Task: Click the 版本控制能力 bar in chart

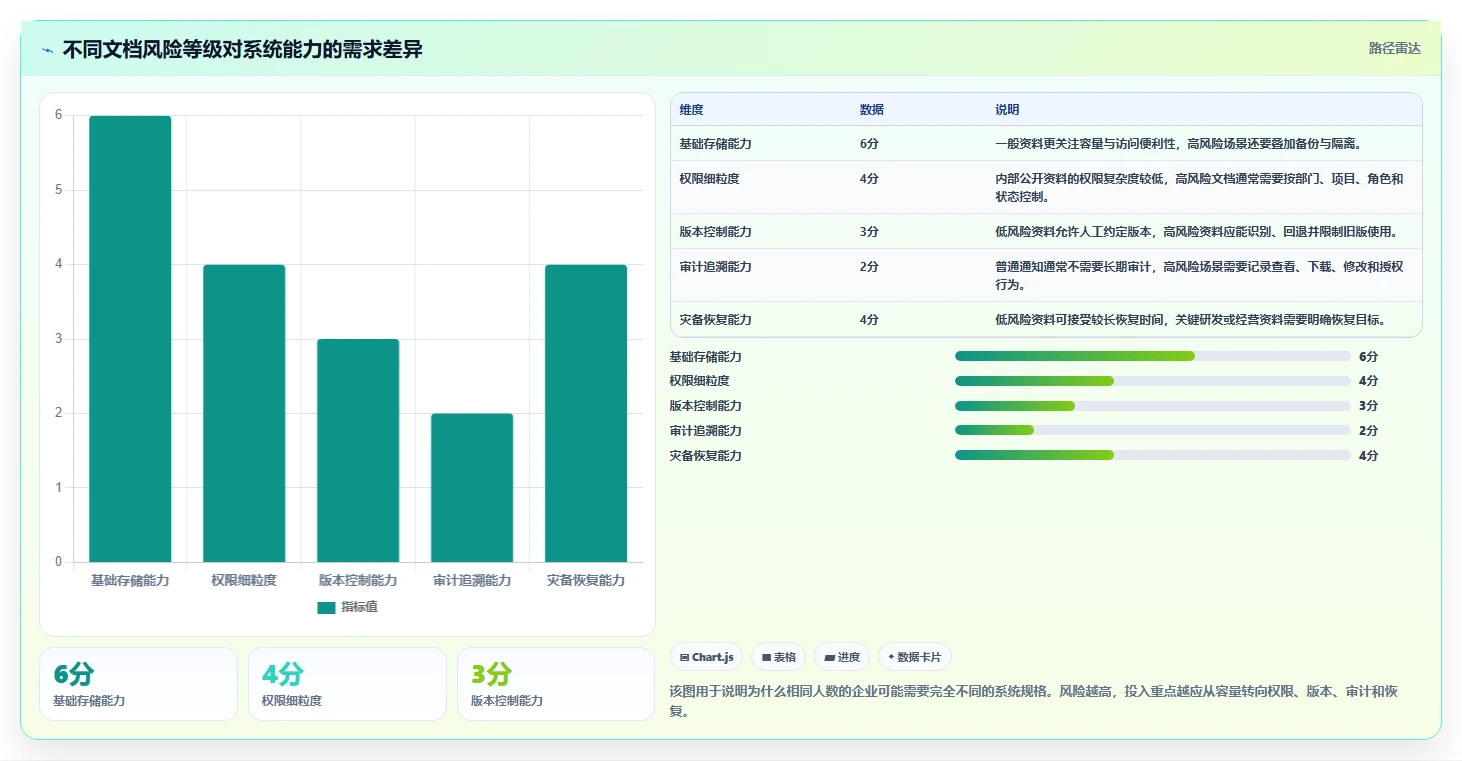Action: pos(358,450)
